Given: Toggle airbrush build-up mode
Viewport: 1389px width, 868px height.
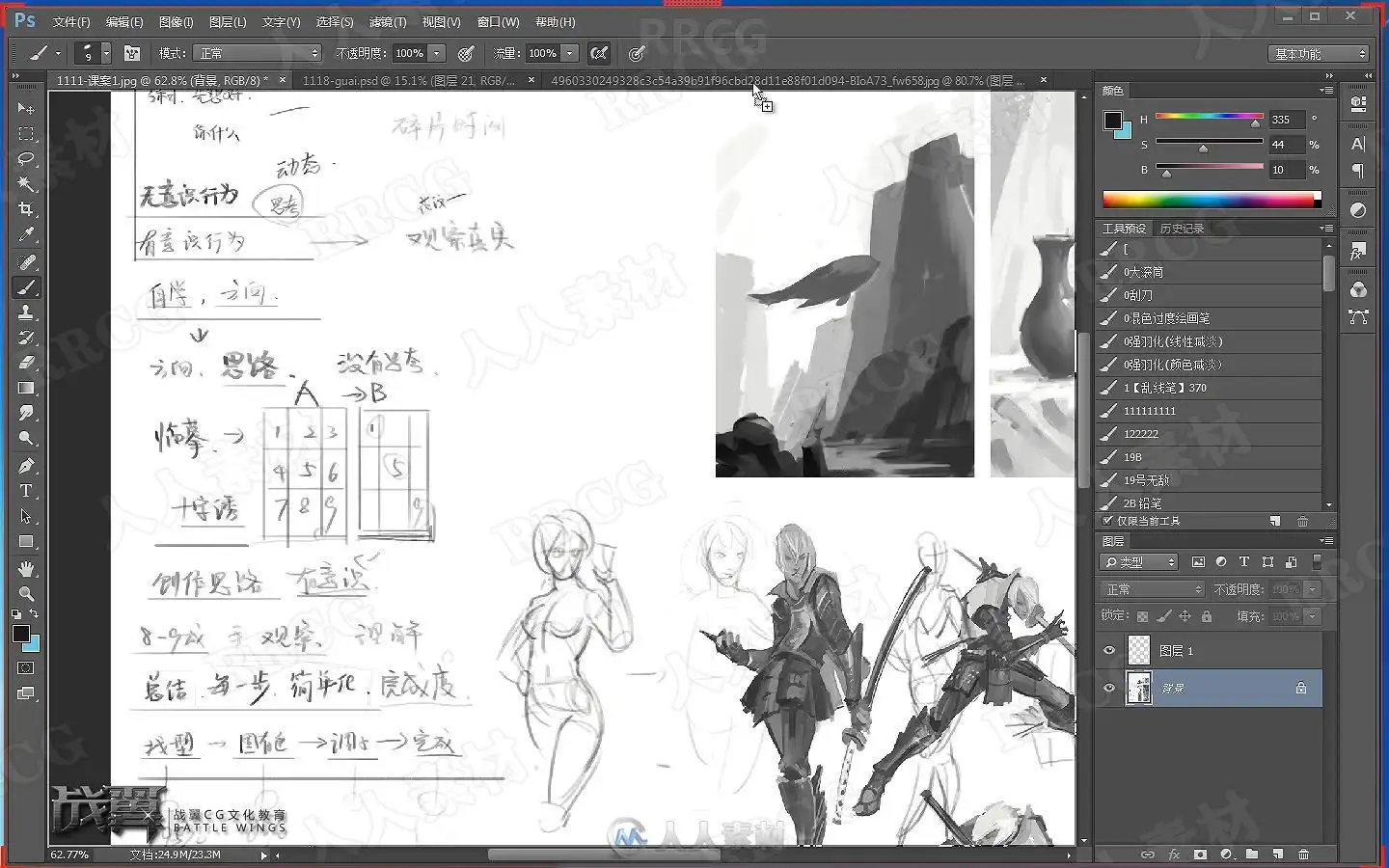Looking at the screenshot, I should [x=599, y=53].
